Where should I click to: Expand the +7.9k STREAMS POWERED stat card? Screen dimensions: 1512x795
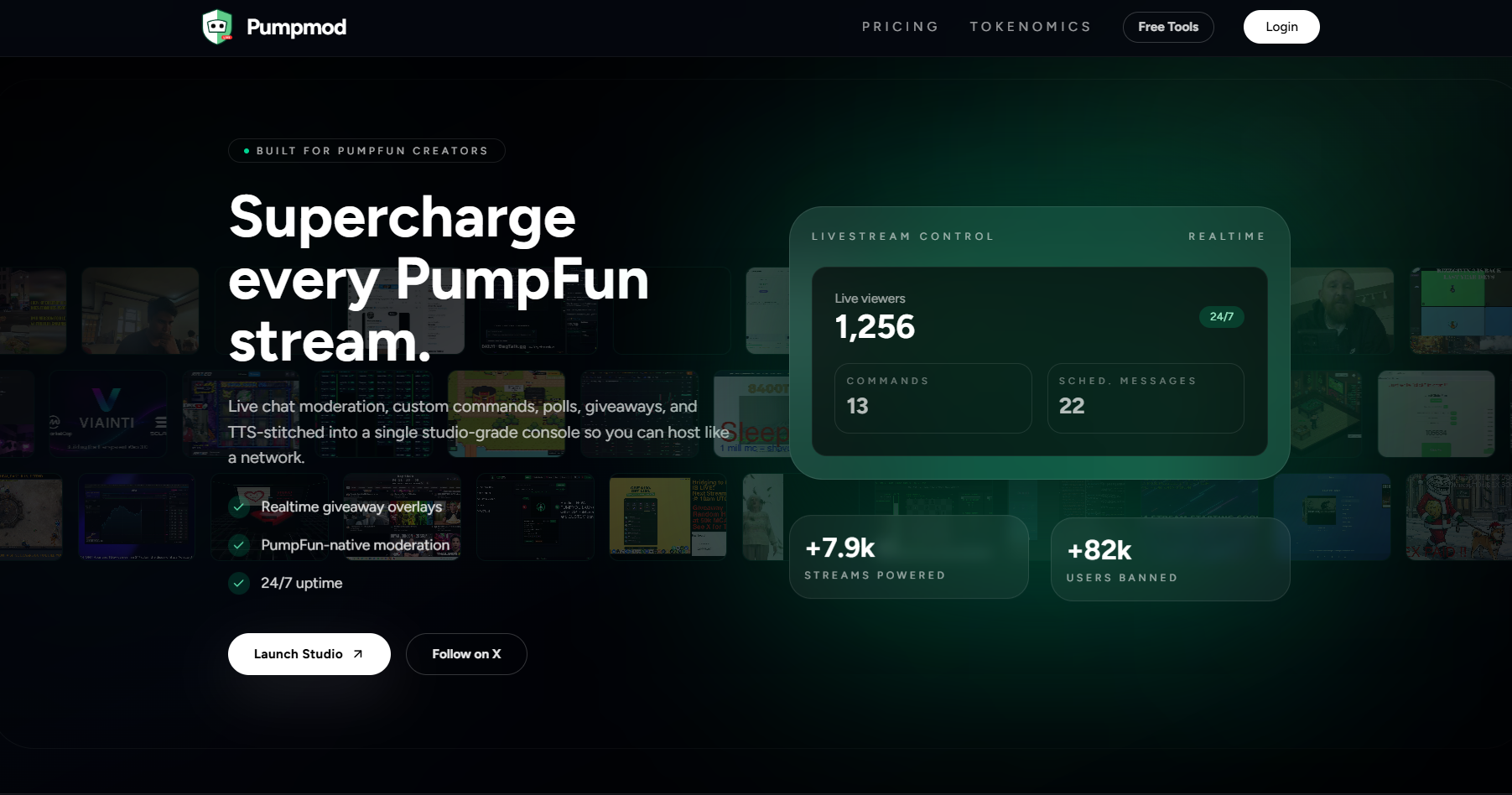tap(908, 557)
